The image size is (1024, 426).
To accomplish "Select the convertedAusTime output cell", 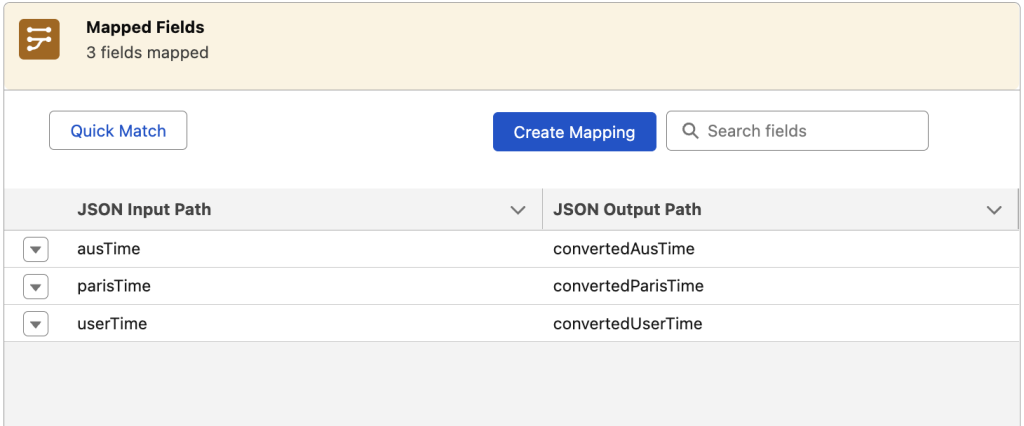I will (624, 249).
